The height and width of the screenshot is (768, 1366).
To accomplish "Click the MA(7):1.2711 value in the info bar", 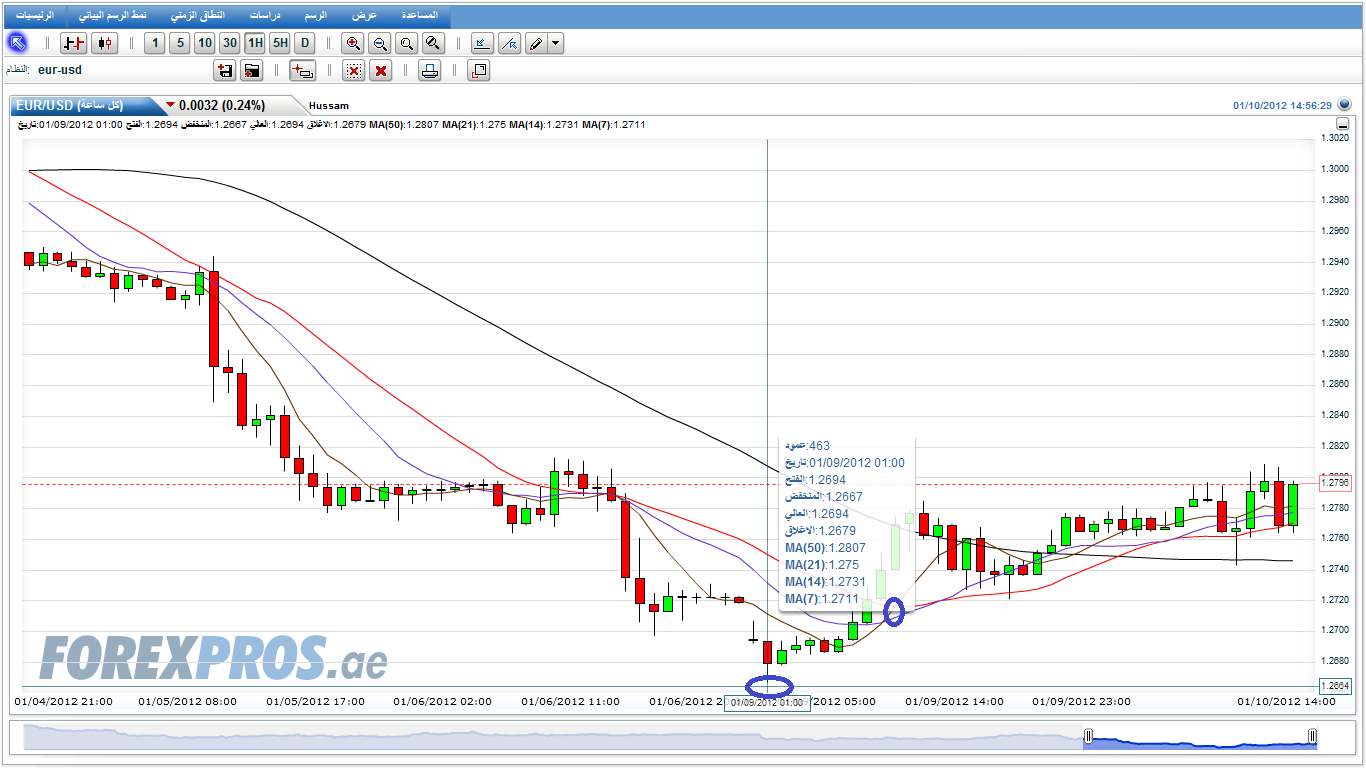I will (614, 124).
